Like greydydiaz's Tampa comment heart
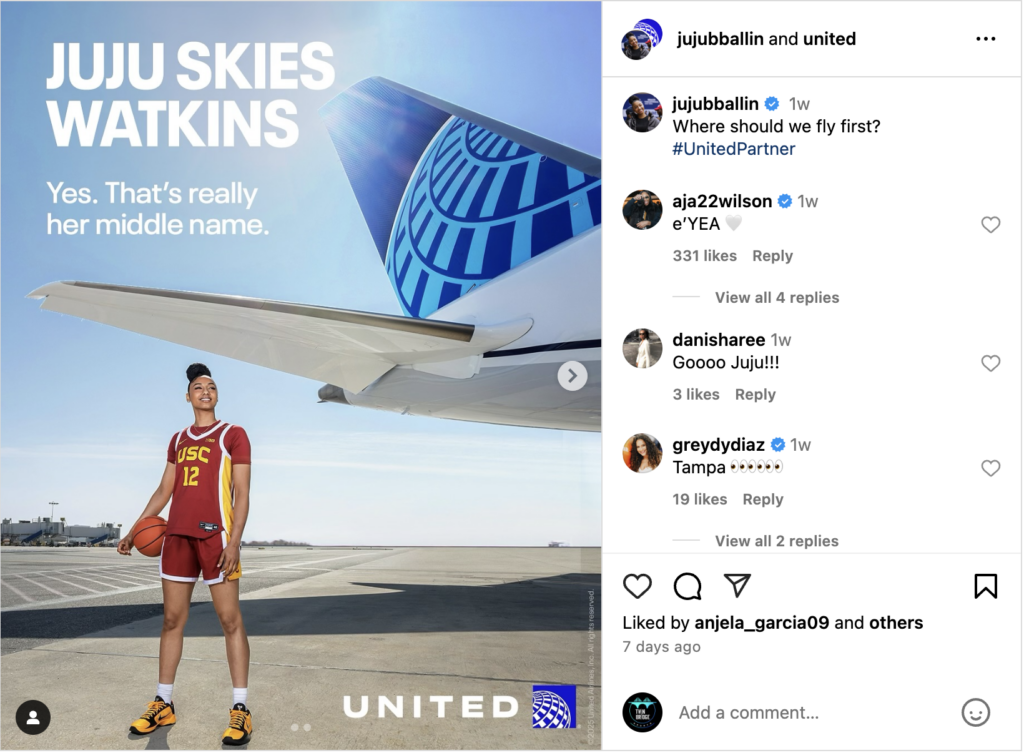Screen dimensions: 1024x753 [x=991, y=468]
